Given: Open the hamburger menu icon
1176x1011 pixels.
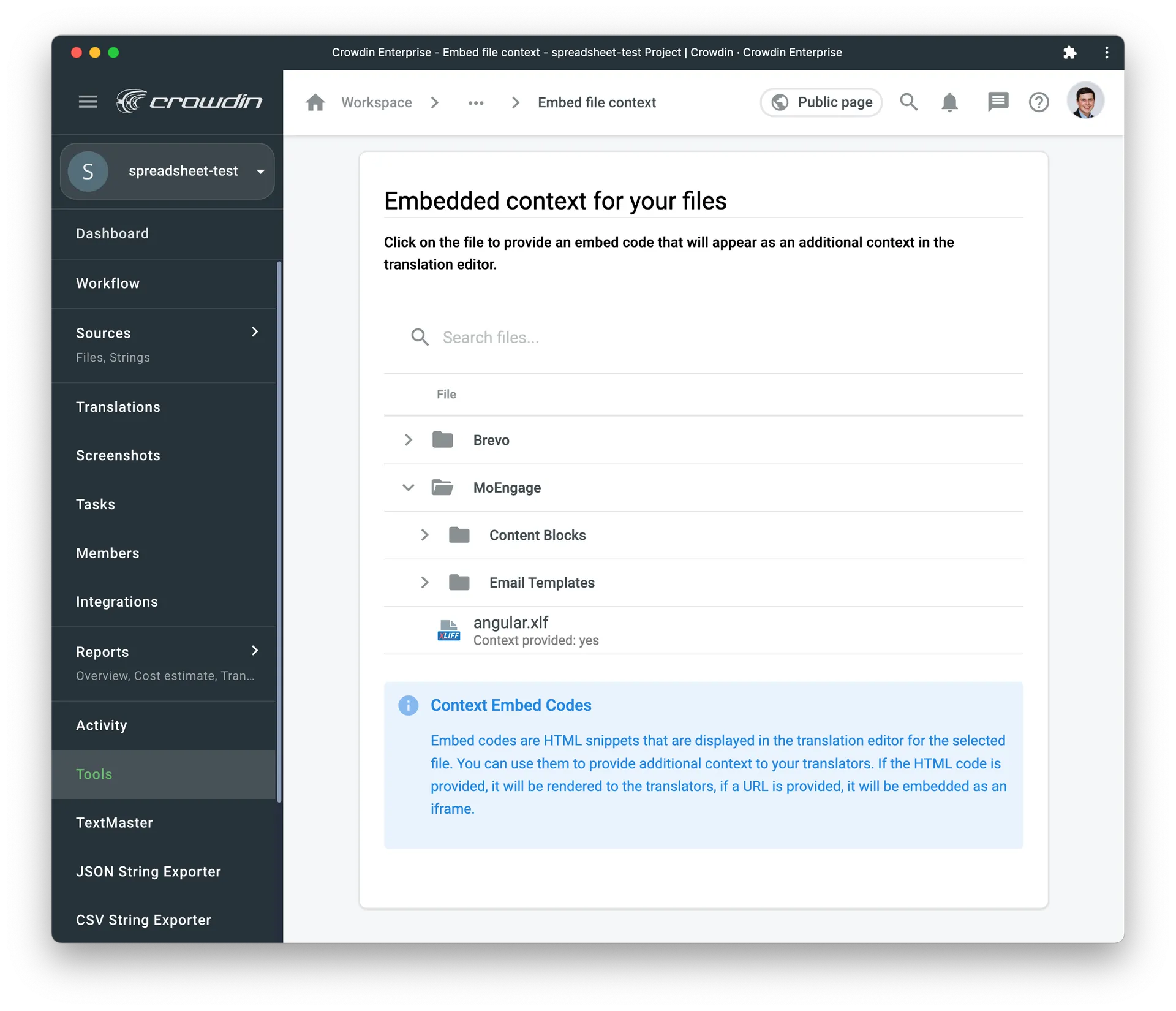Looking at the screenshot, I should (88, 102).
